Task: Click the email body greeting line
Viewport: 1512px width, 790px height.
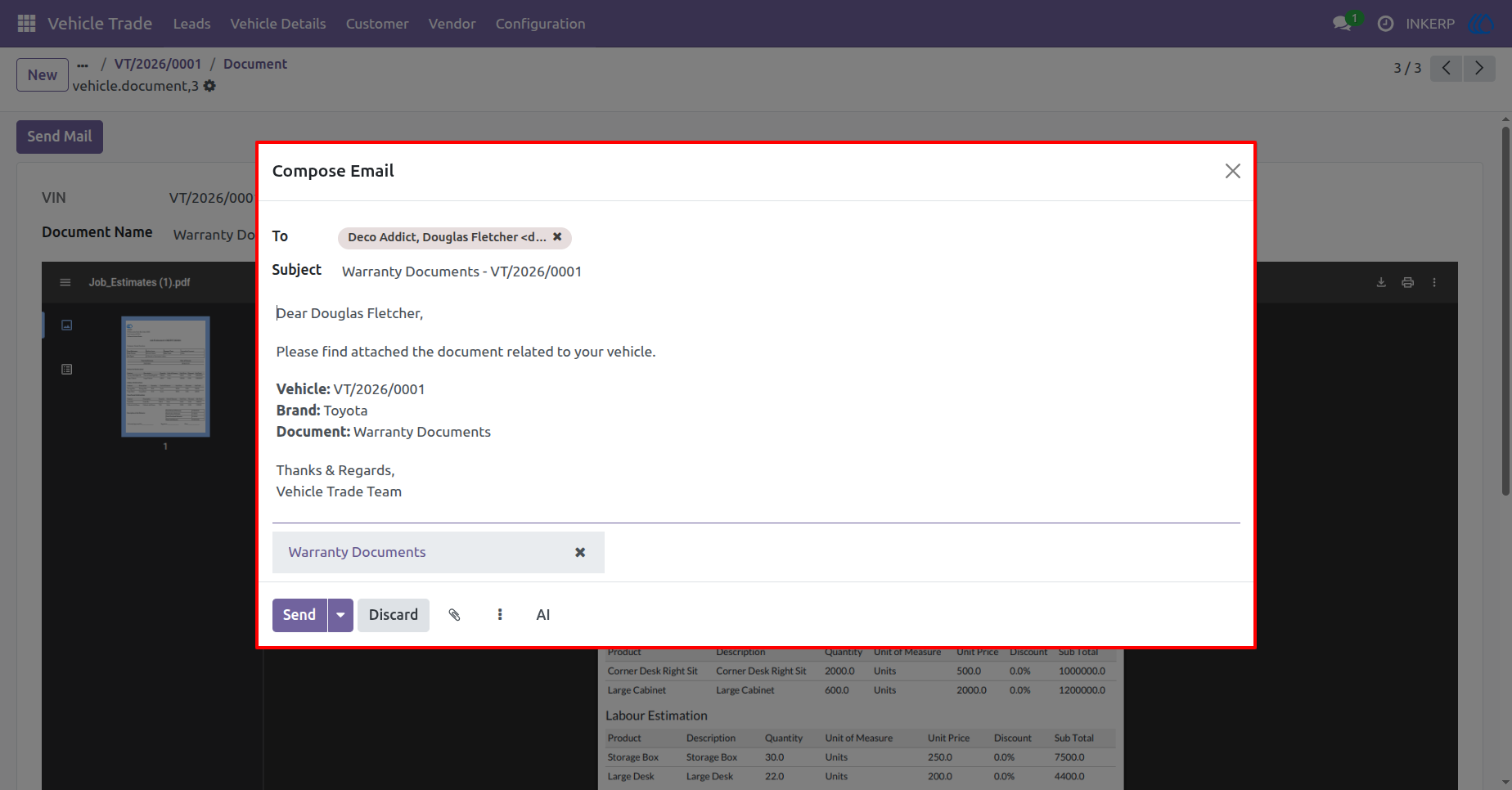Action: (349, 313)
